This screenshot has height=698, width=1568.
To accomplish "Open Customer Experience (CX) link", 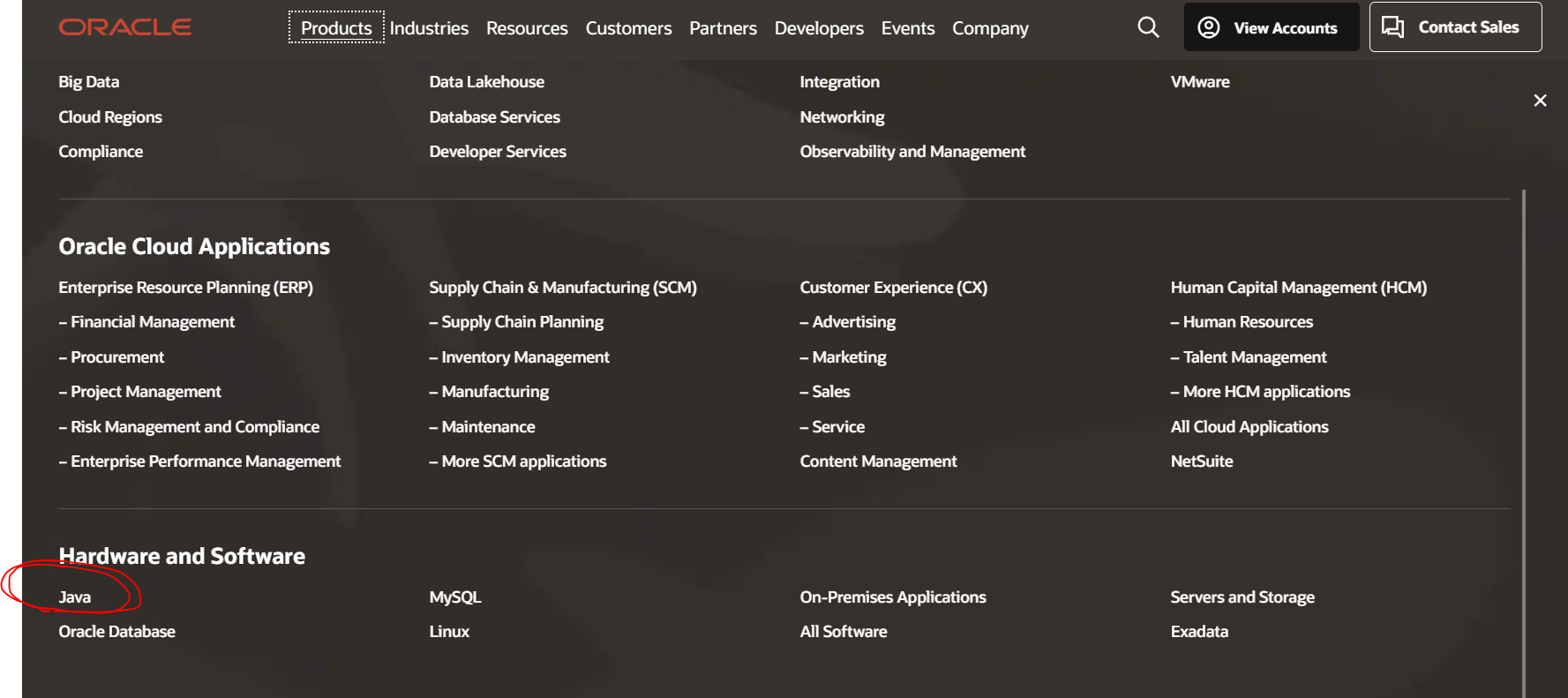I will point(893,288).
